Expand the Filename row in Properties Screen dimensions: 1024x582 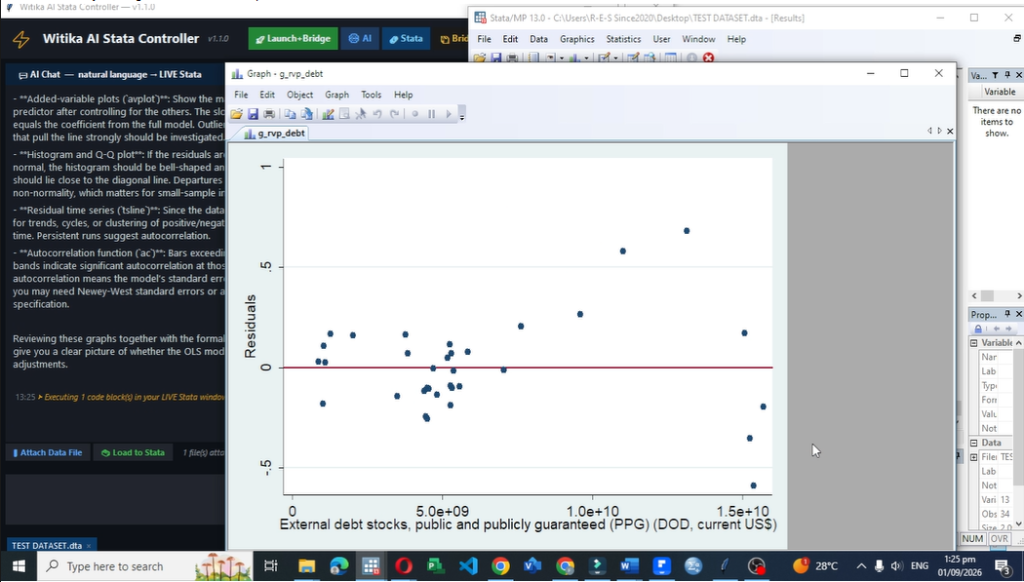point(974,457)
